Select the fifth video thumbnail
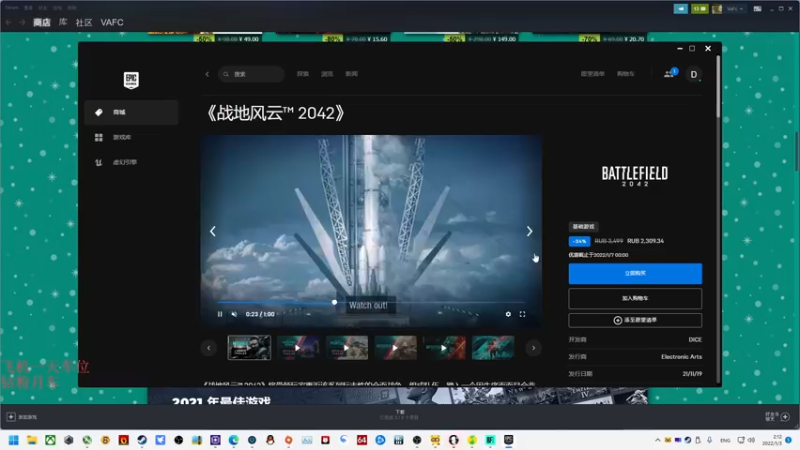The width and height of the screenshot is (800, 450). pos(444,347)
